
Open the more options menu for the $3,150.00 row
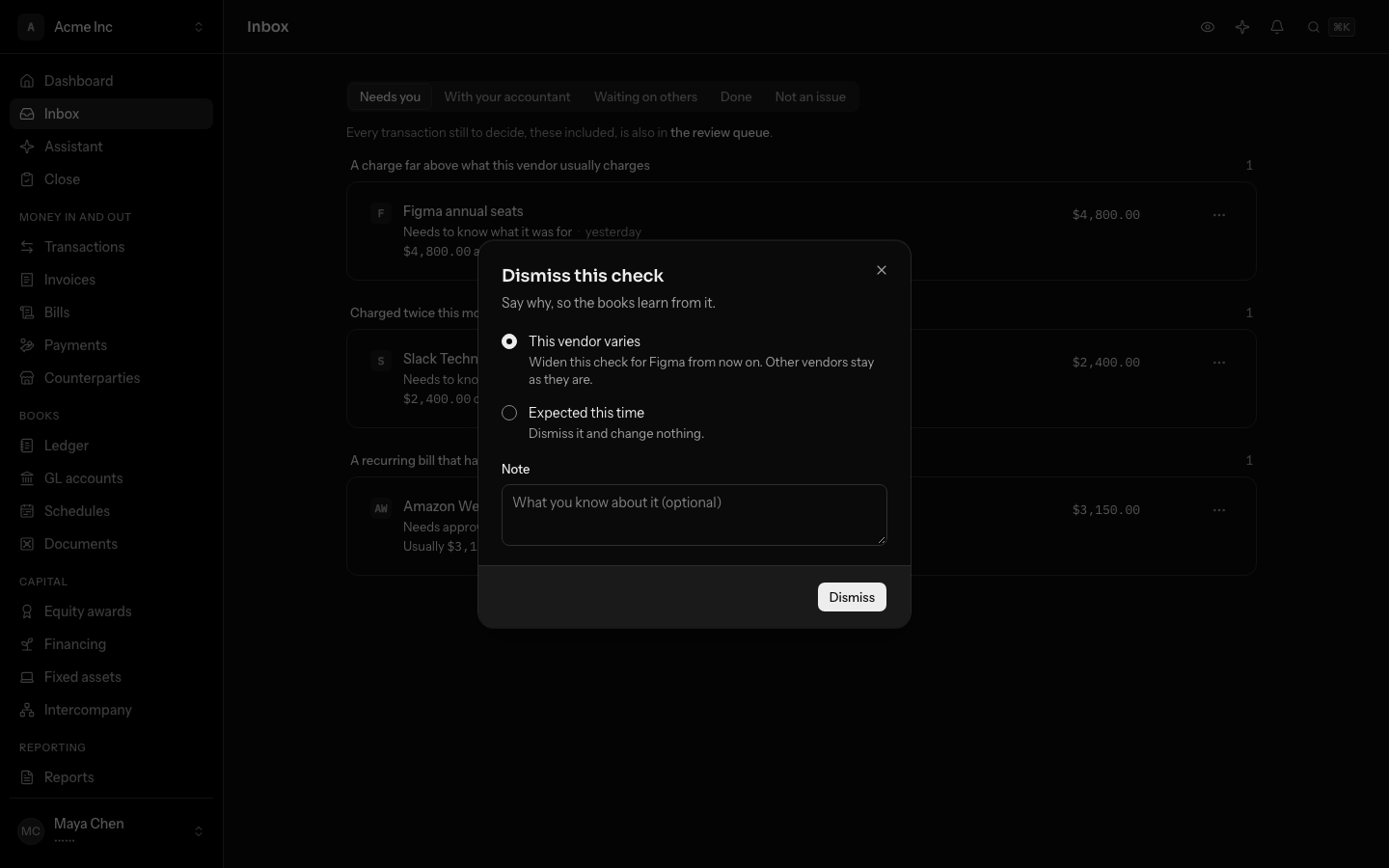[1219, 510]
